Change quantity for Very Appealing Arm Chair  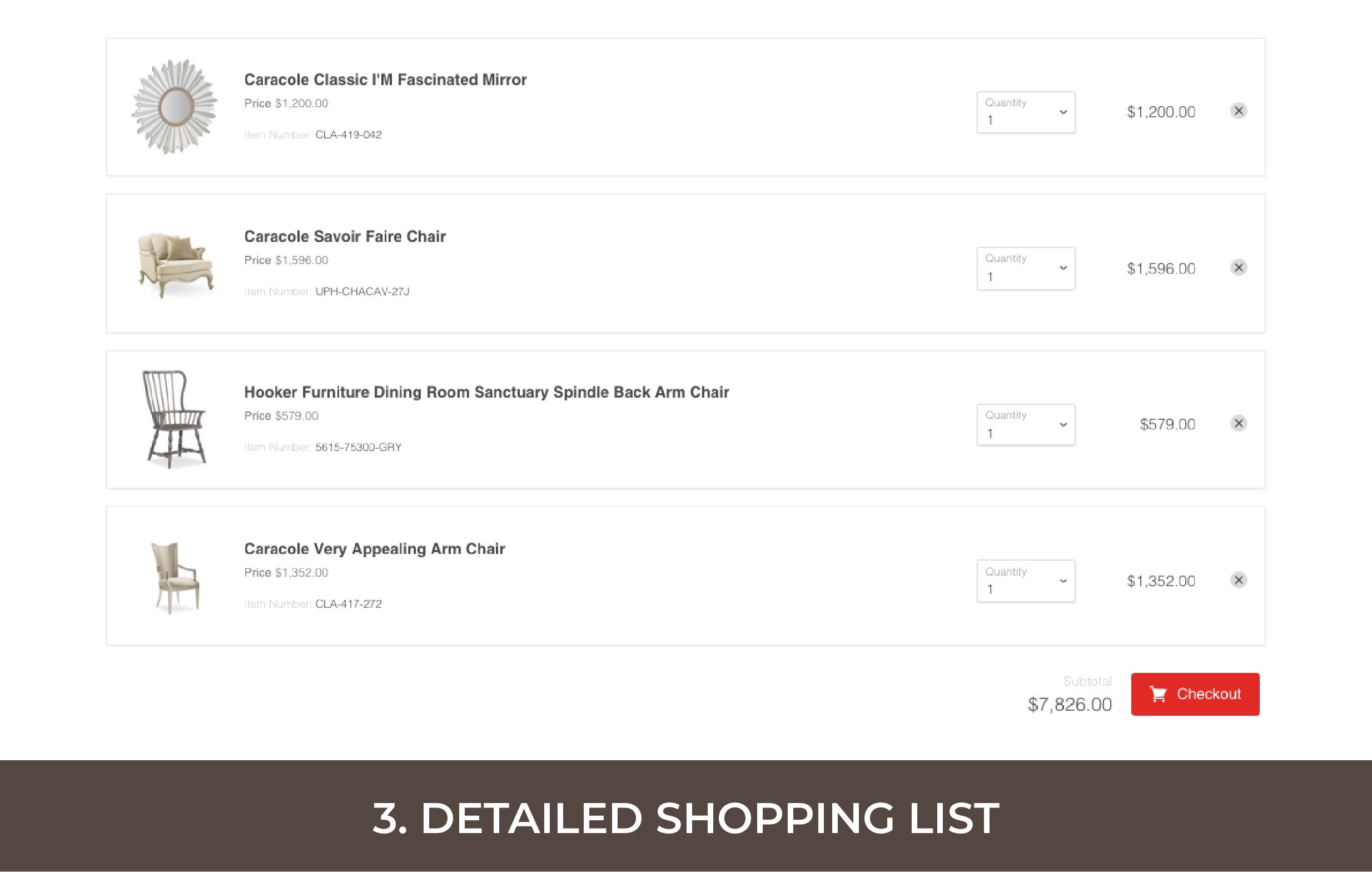tap(1026, 581)
